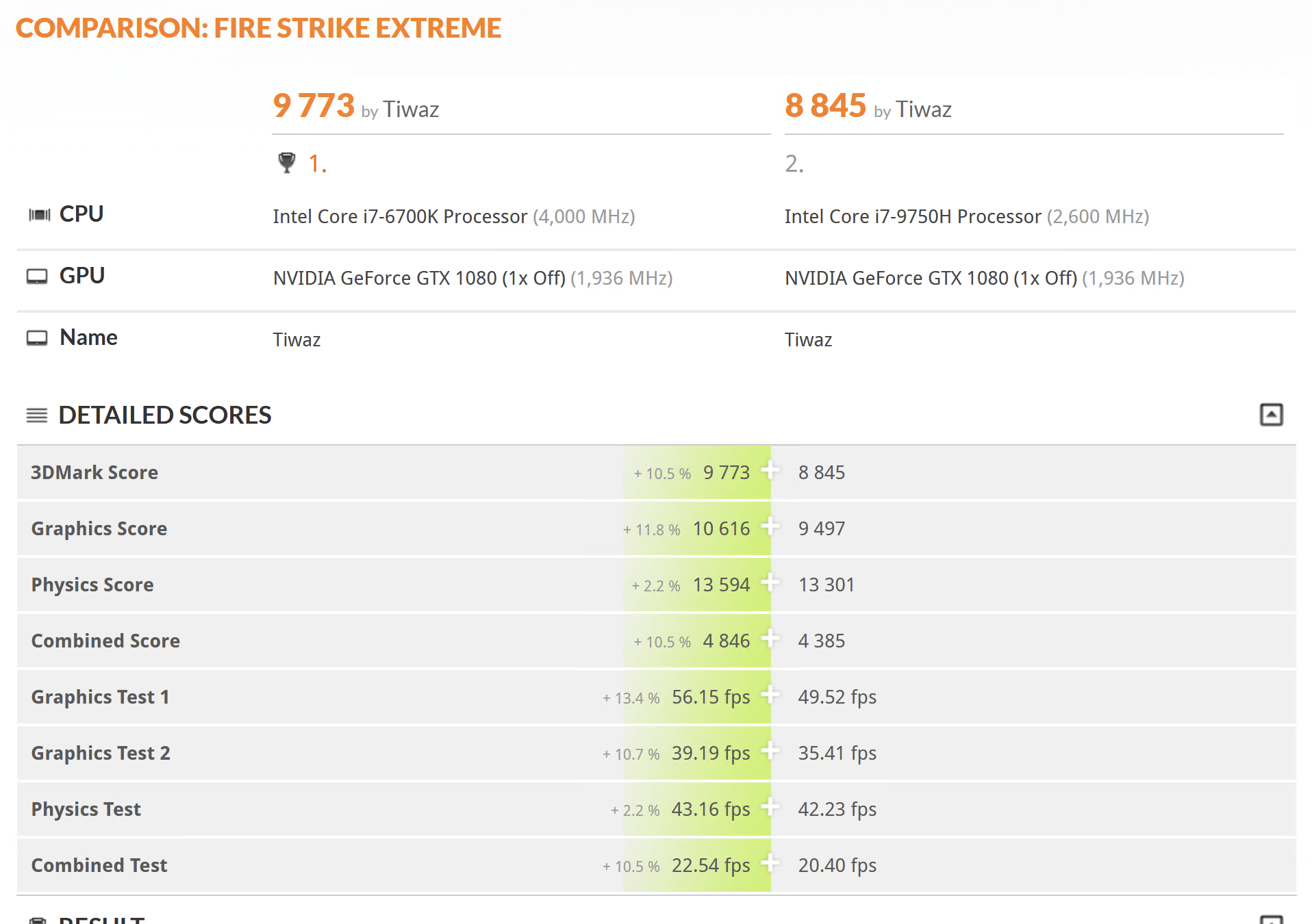Image resolution: width=1312 pixels, height=924 pixels.
Task: Click the plus icon on Graphics Test 2 row
Action: point(770,751)
